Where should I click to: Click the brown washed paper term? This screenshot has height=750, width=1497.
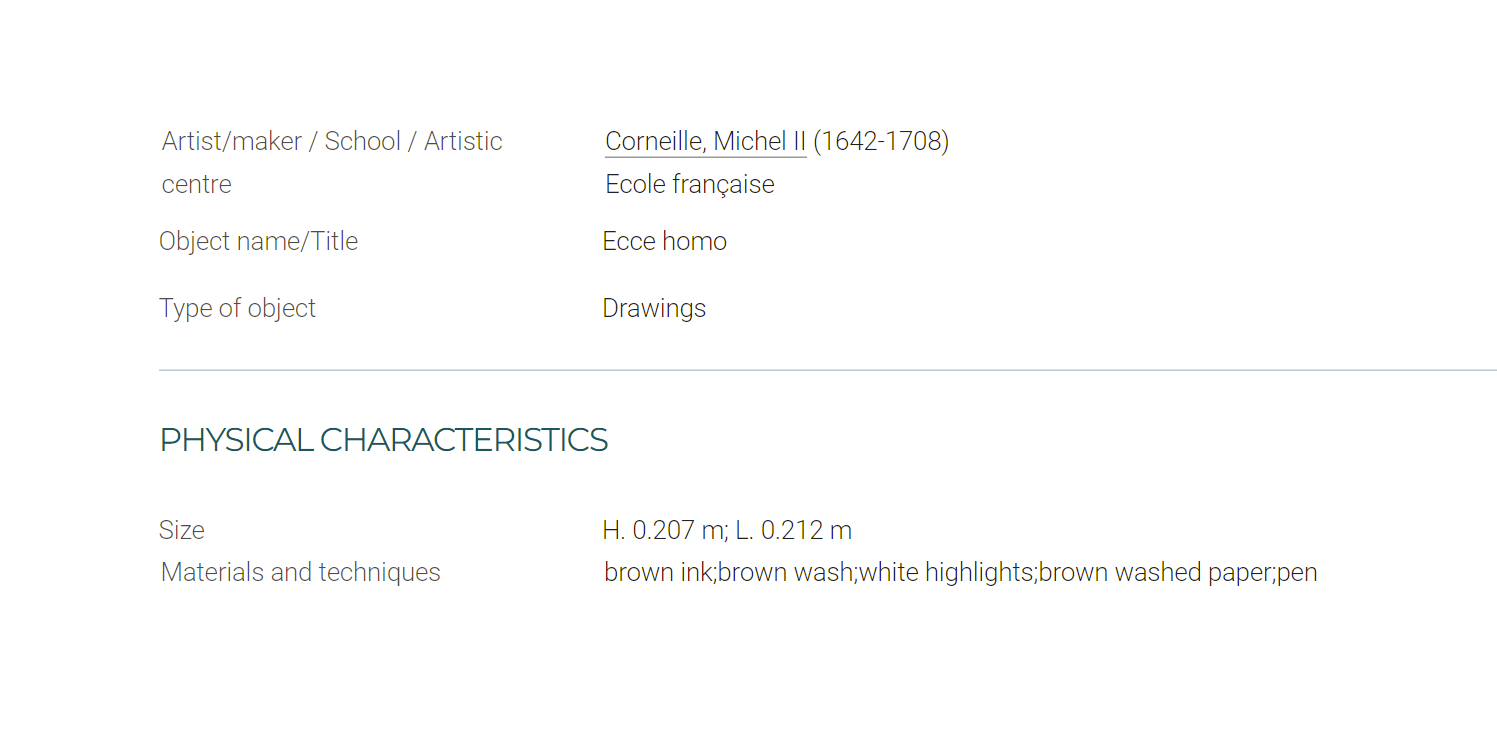(1155, 573)
